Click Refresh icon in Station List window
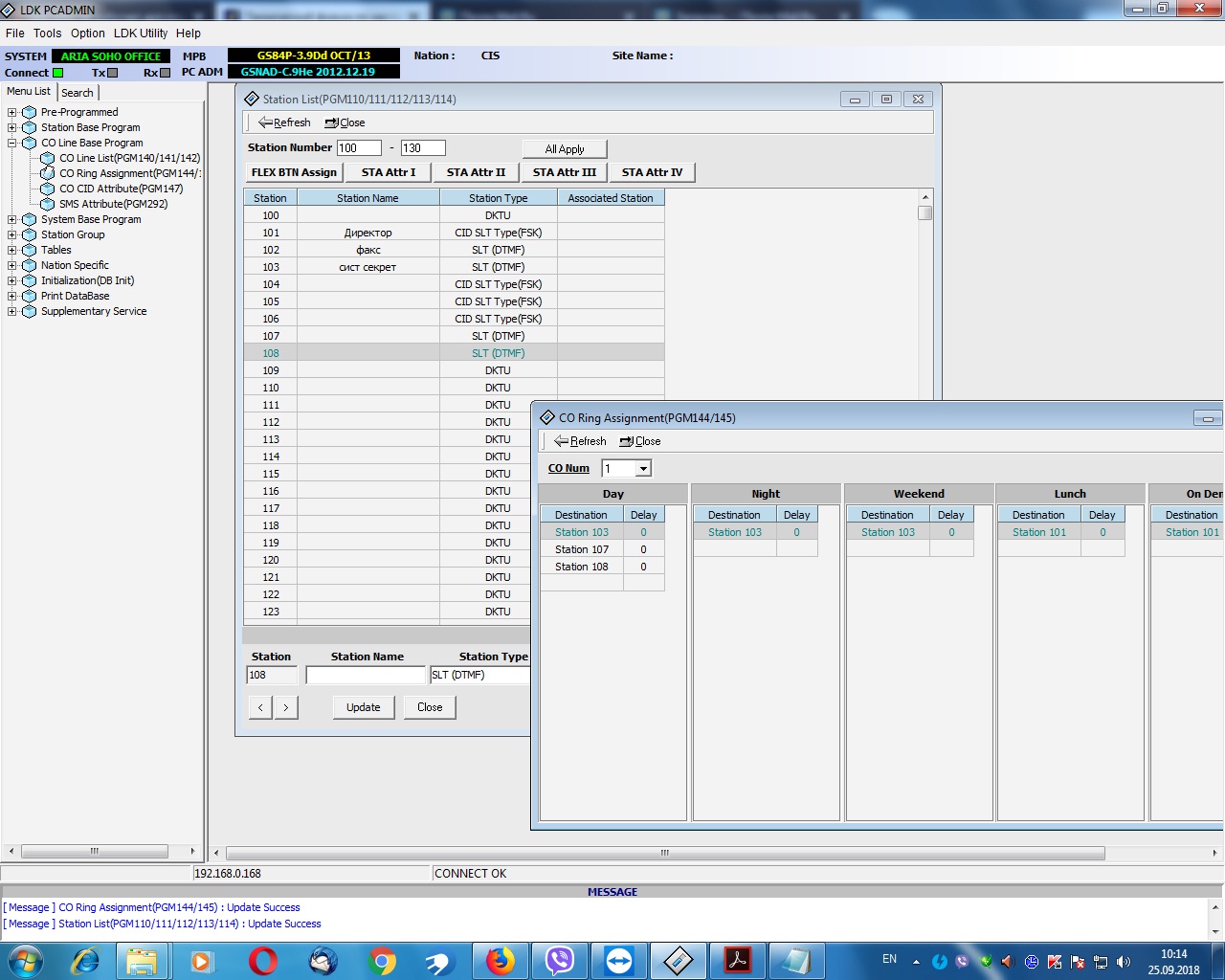This screenshot has height=980, width=1225. (x=265, y=122)
